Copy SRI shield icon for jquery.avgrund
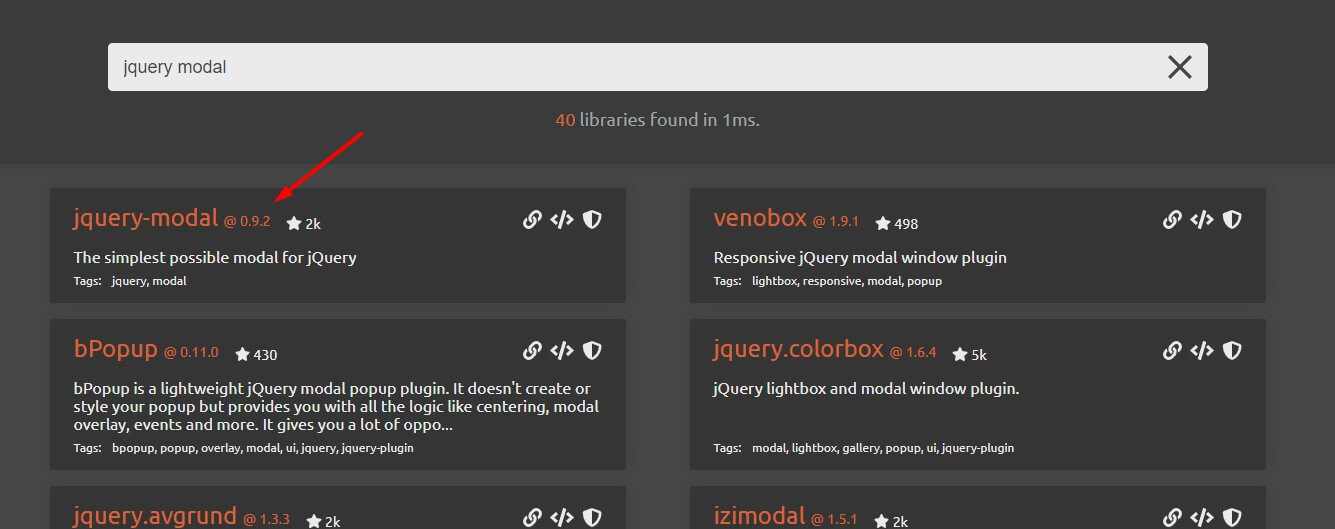This screenshot has height=529, width=1335. [592, 518]
